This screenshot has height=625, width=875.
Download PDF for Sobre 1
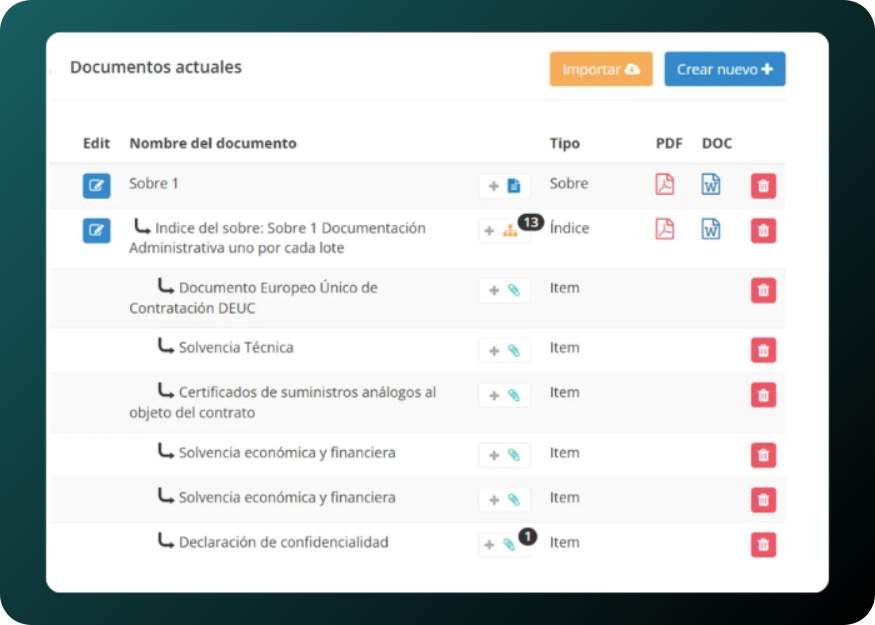[x=664, y=184]
